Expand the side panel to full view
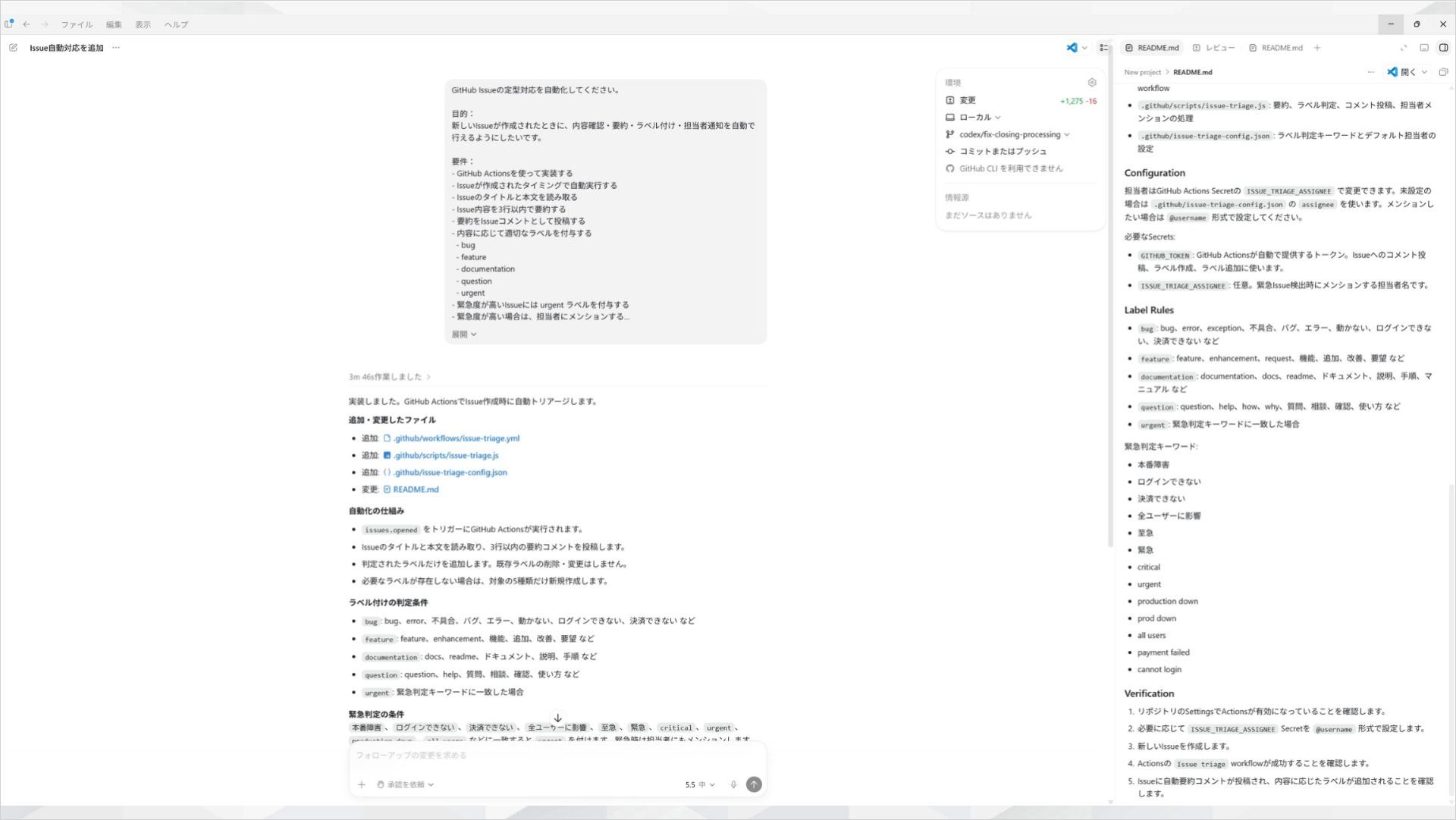 pyautogui.click(x=1404, y=48)
